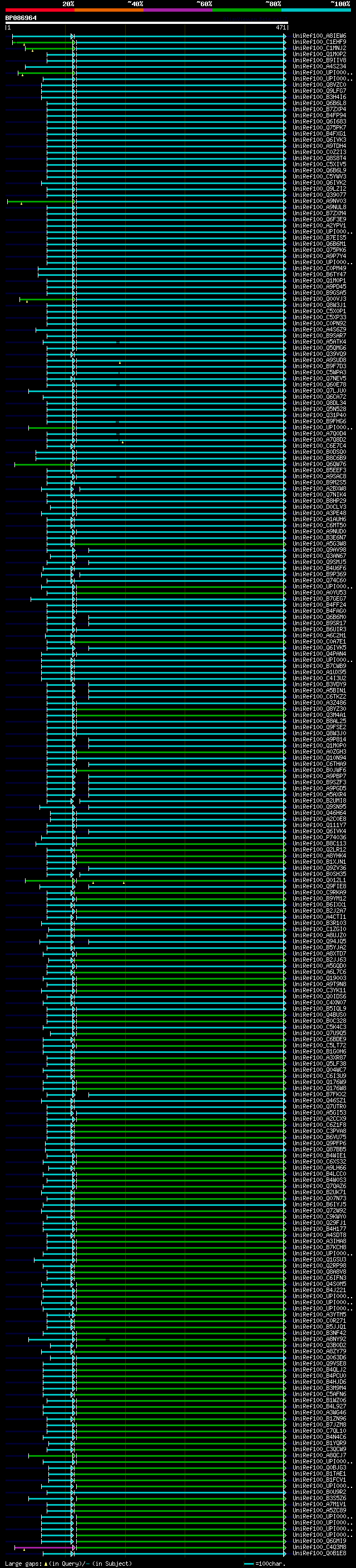
Task: Select UniRef100_A9PD45 entry
Action: click(x=319, y=286)
